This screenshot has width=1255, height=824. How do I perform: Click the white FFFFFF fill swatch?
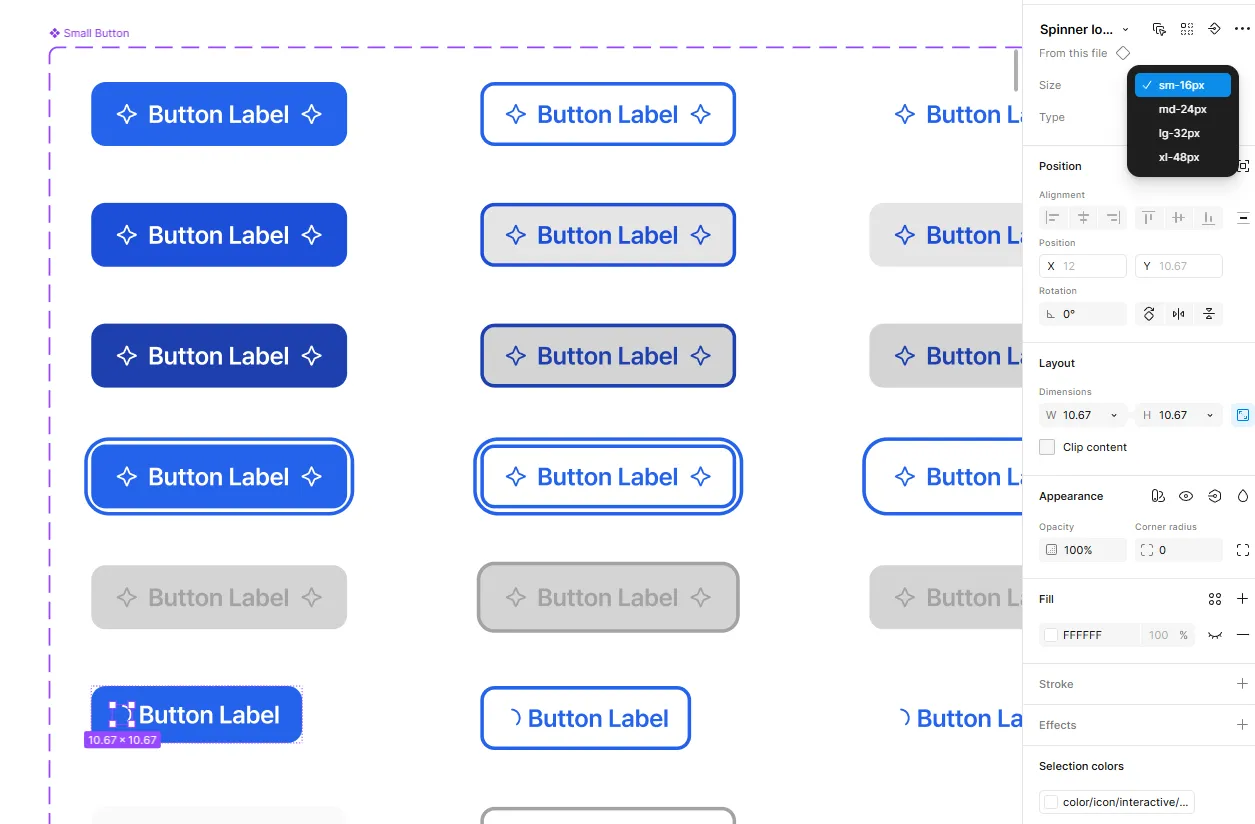click(1051, 635)
